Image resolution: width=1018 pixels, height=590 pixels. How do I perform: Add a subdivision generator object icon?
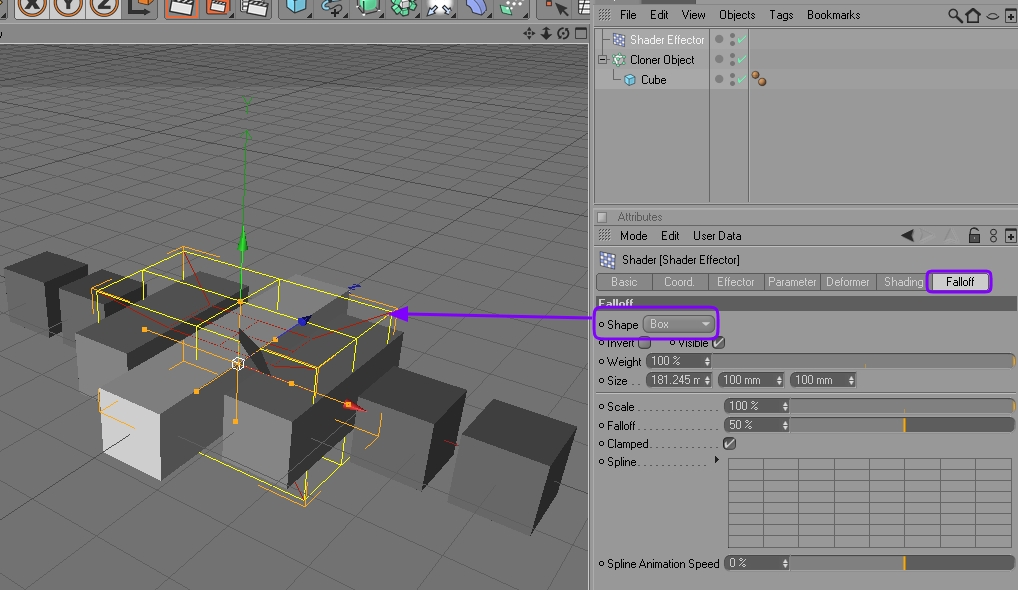368,7
